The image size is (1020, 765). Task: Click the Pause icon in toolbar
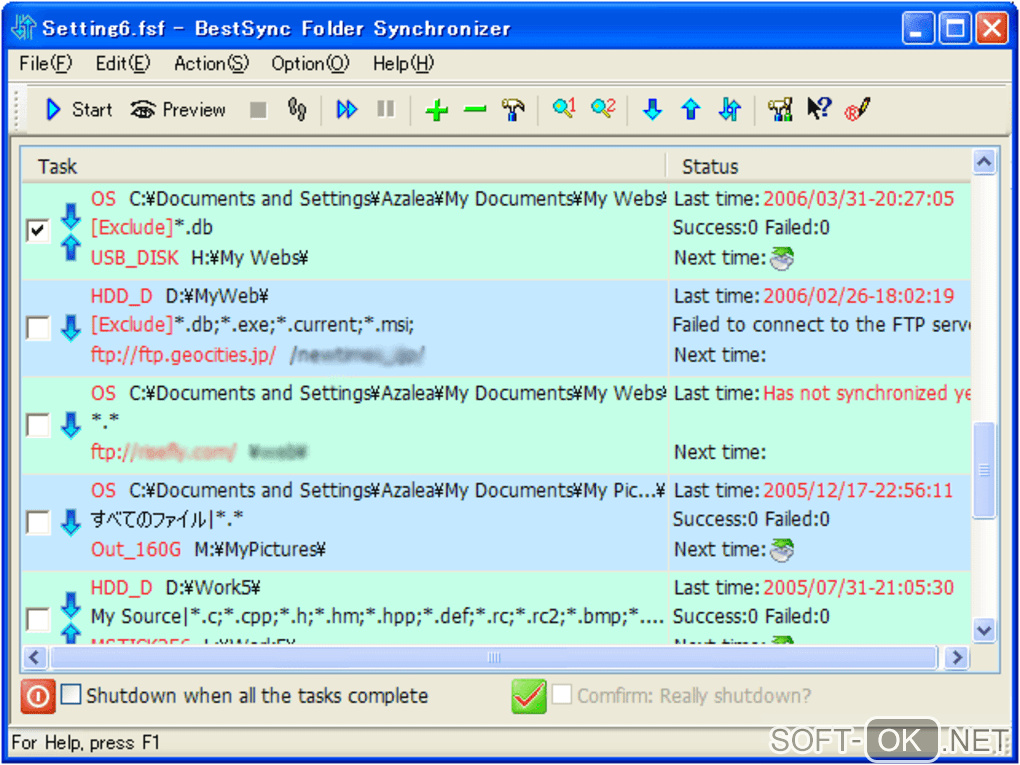click(x=386, y=109)
